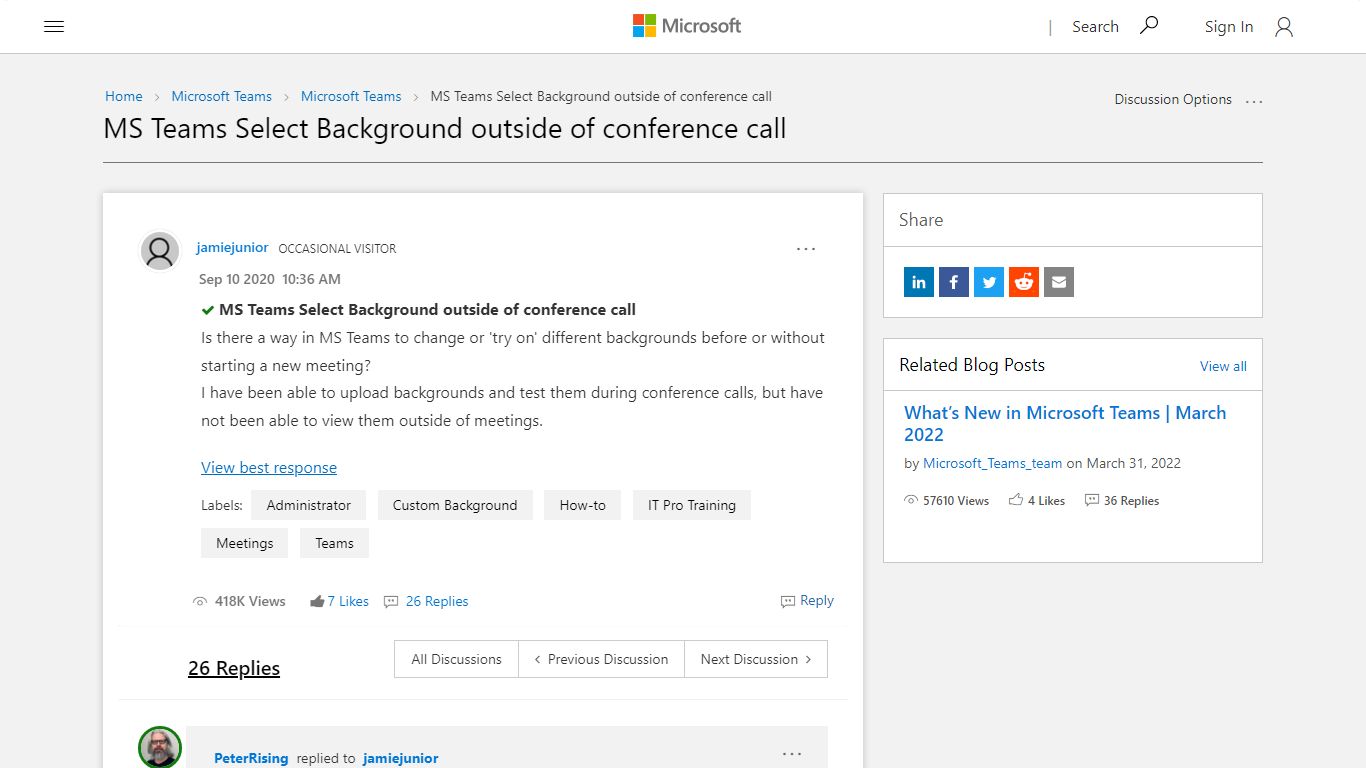The image size is (1366, 768).
Task: Open jamiejunior author name link
Action: tap(232, 247)
